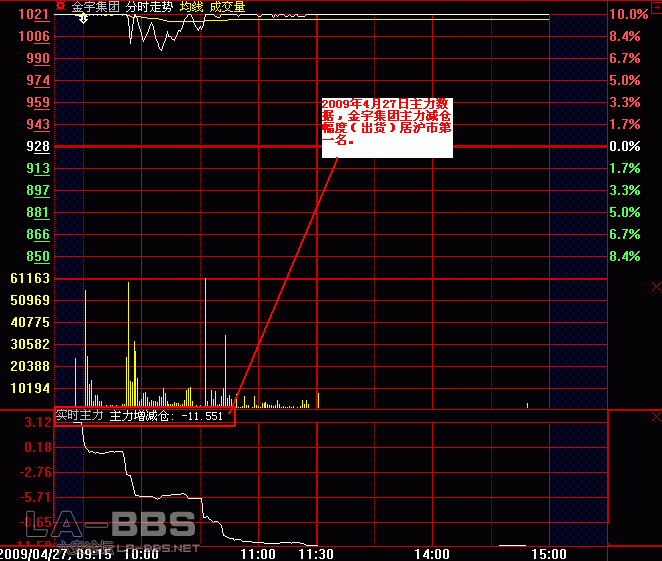Select the 实时主力 indicator label
The image size is (662, 561).
point(80,415)
